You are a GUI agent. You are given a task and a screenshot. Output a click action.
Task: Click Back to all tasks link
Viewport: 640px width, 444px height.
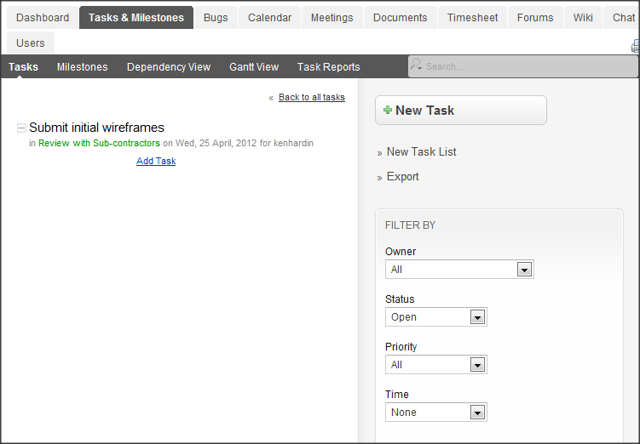[x=312, y=97]
